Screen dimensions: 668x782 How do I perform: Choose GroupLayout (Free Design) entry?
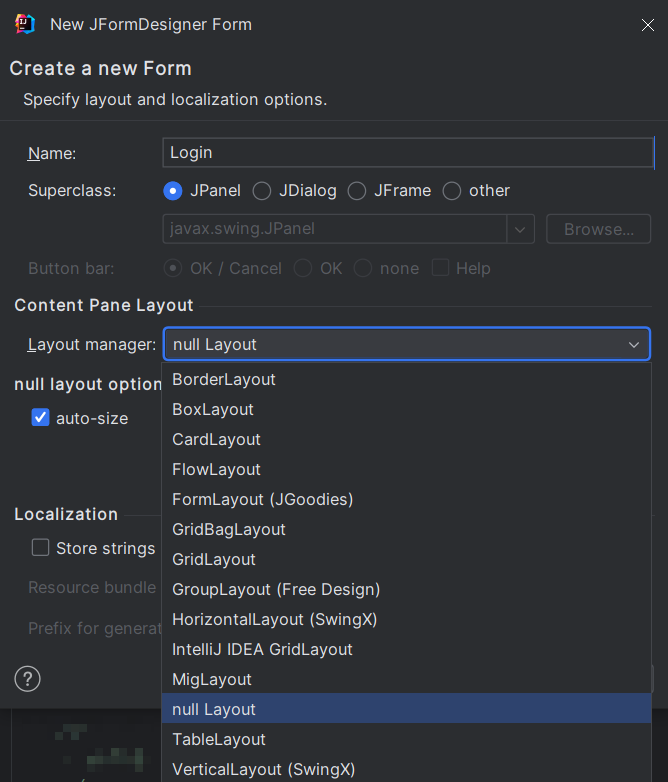pos(276,589)
